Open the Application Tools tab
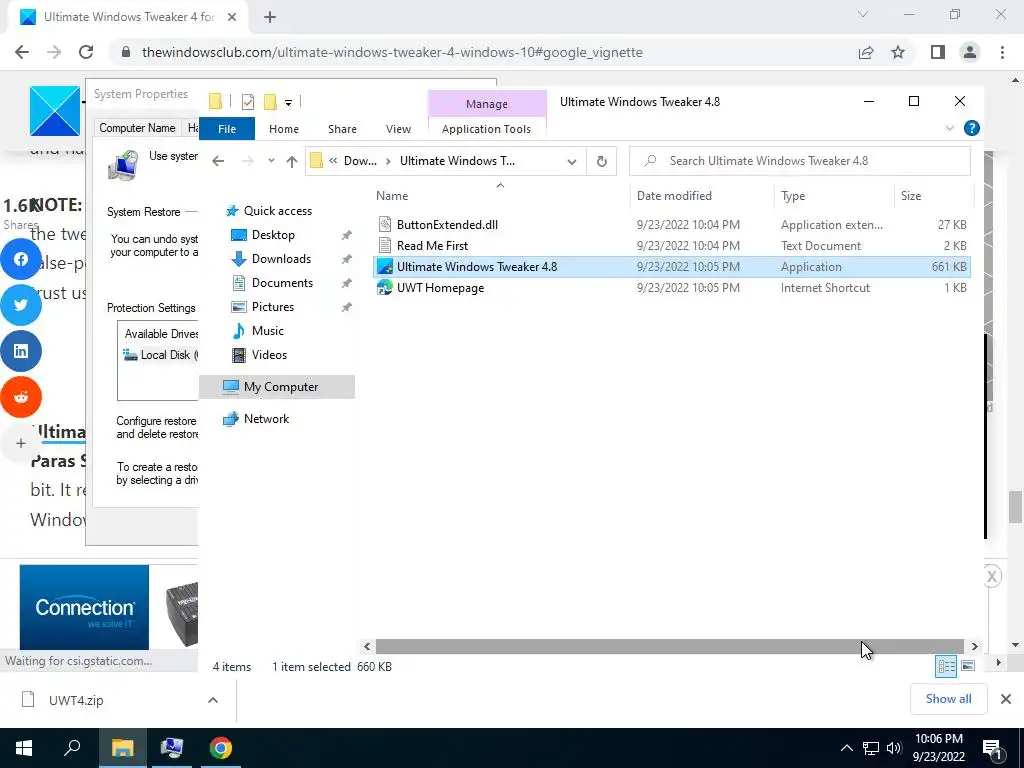The height and width of the screenshot is (768, 1024). point(486,129)
